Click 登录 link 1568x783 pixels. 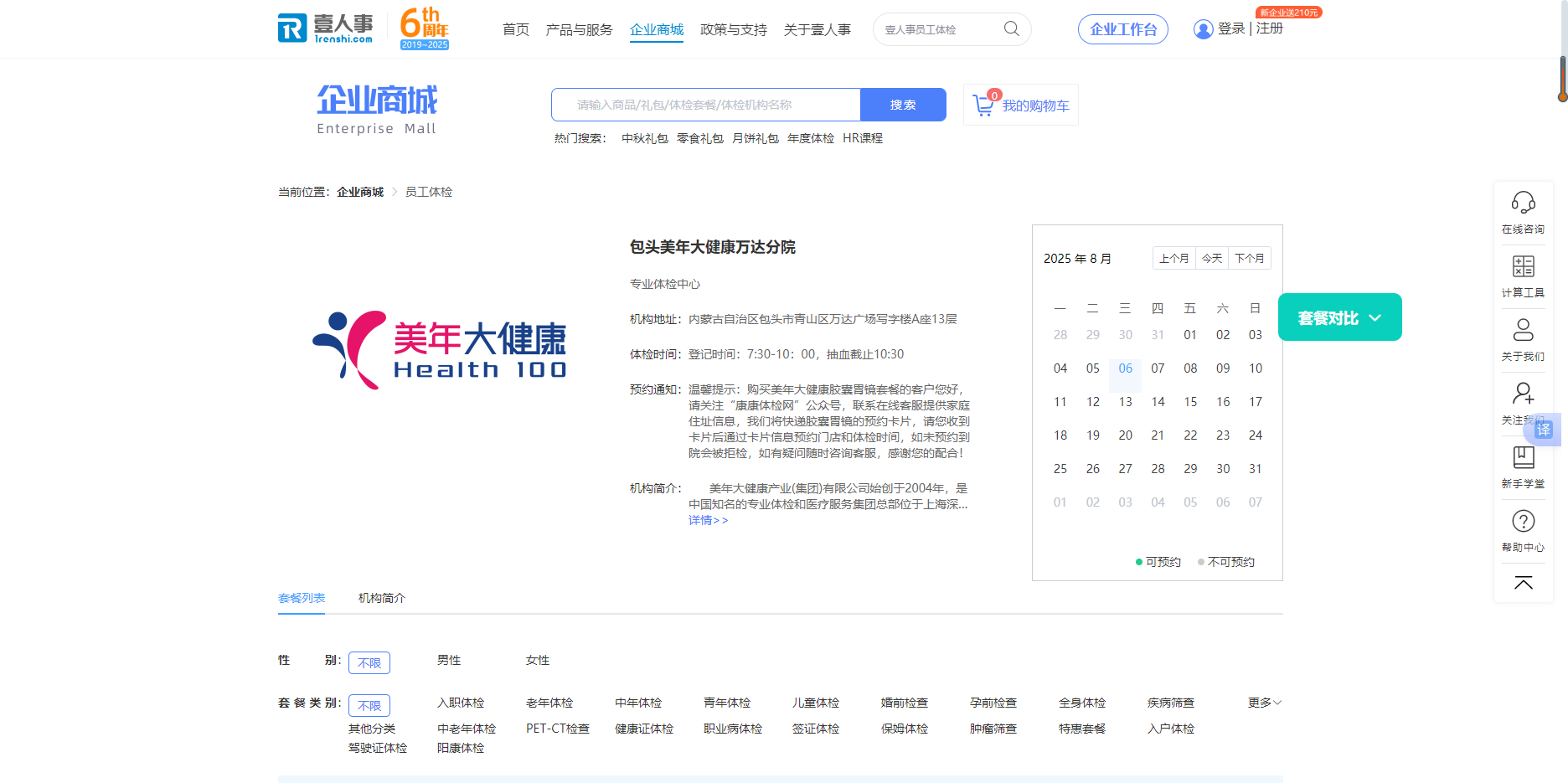[1231, 28]
